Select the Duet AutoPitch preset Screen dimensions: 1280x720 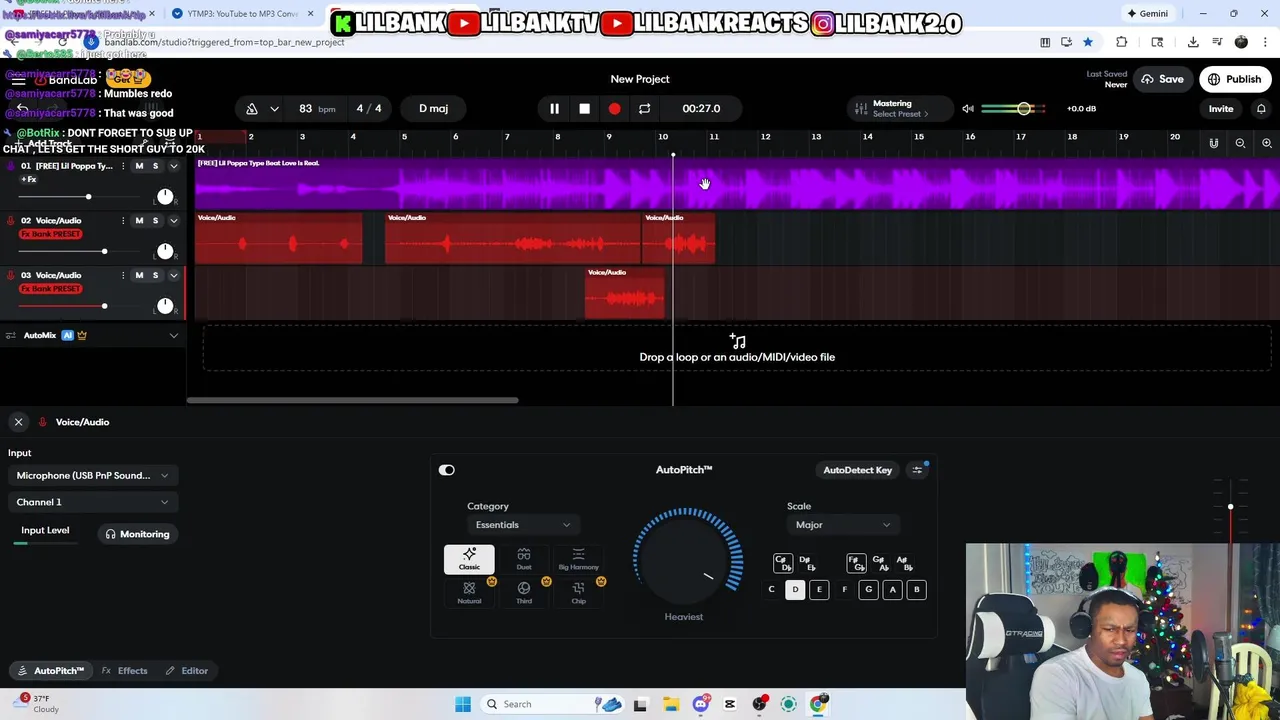524,559
